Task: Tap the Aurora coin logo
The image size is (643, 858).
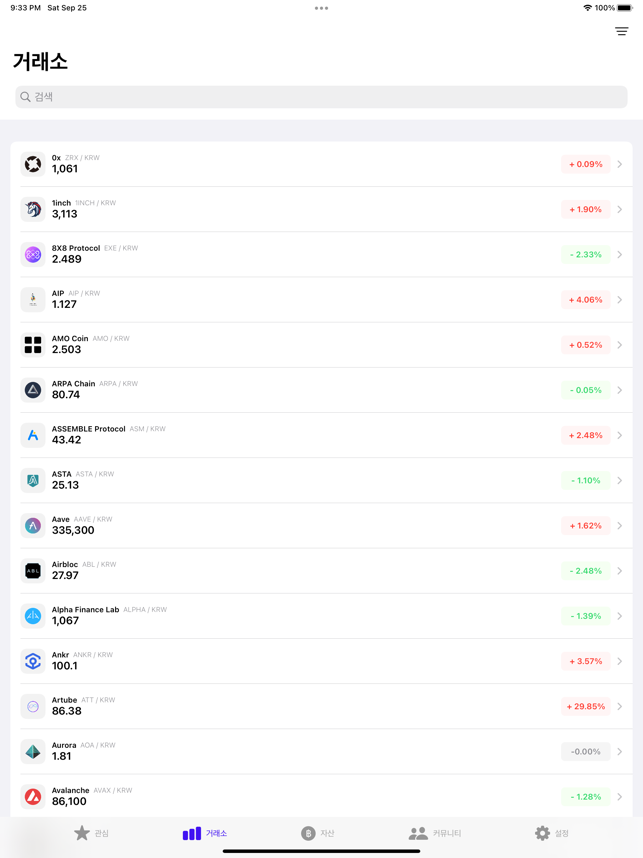Action: [33, 751]
